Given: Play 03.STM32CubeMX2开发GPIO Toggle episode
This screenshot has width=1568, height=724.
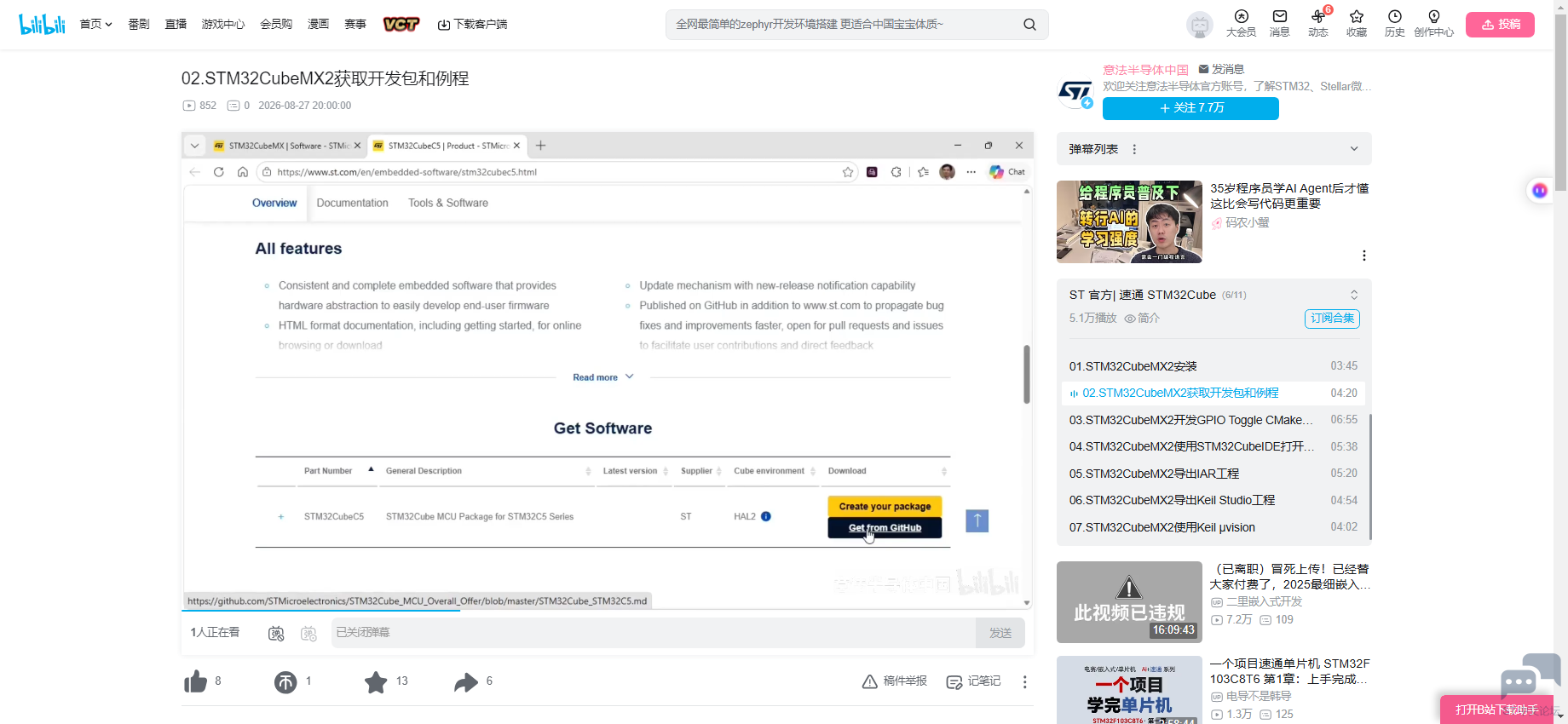Looking at the screenshot, I should click(1213, 420).
